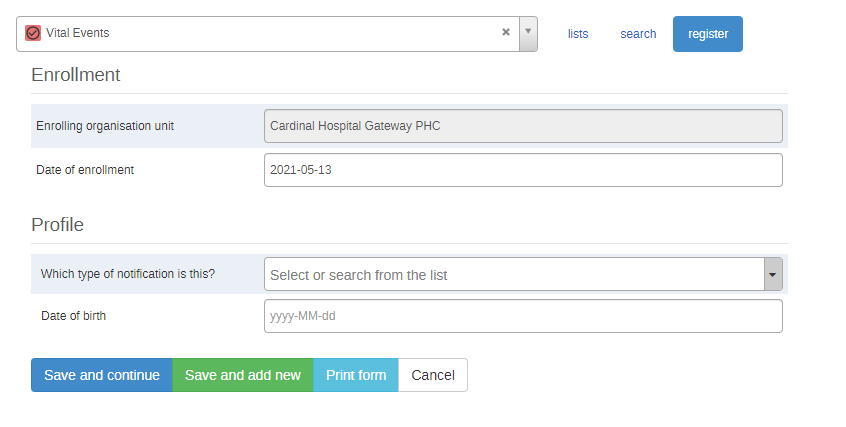Click the Enrollment section heading
This screenshot has height=427, width=846.
[x=76, y=74]
